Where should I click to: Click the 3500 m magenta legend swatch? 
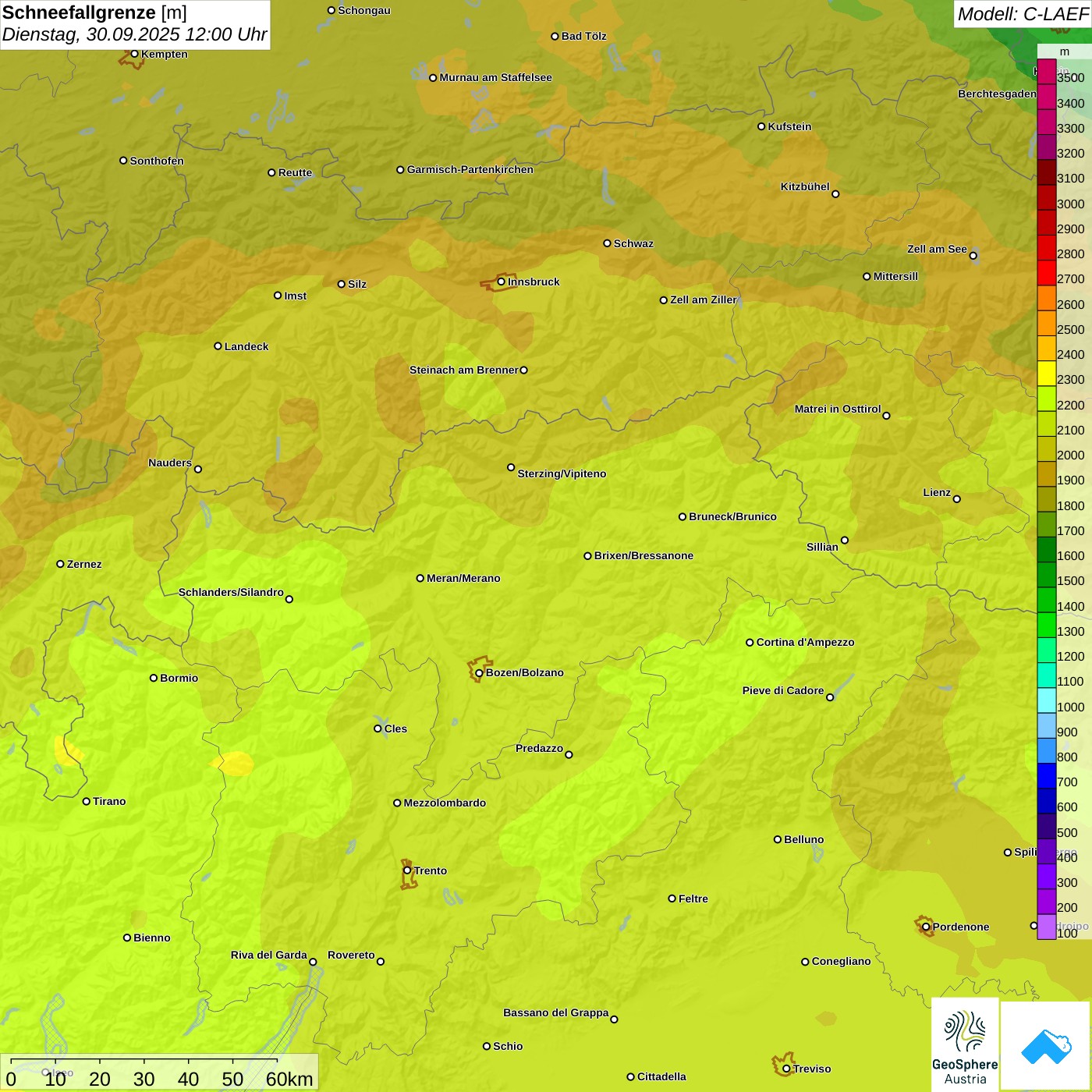1047,72
